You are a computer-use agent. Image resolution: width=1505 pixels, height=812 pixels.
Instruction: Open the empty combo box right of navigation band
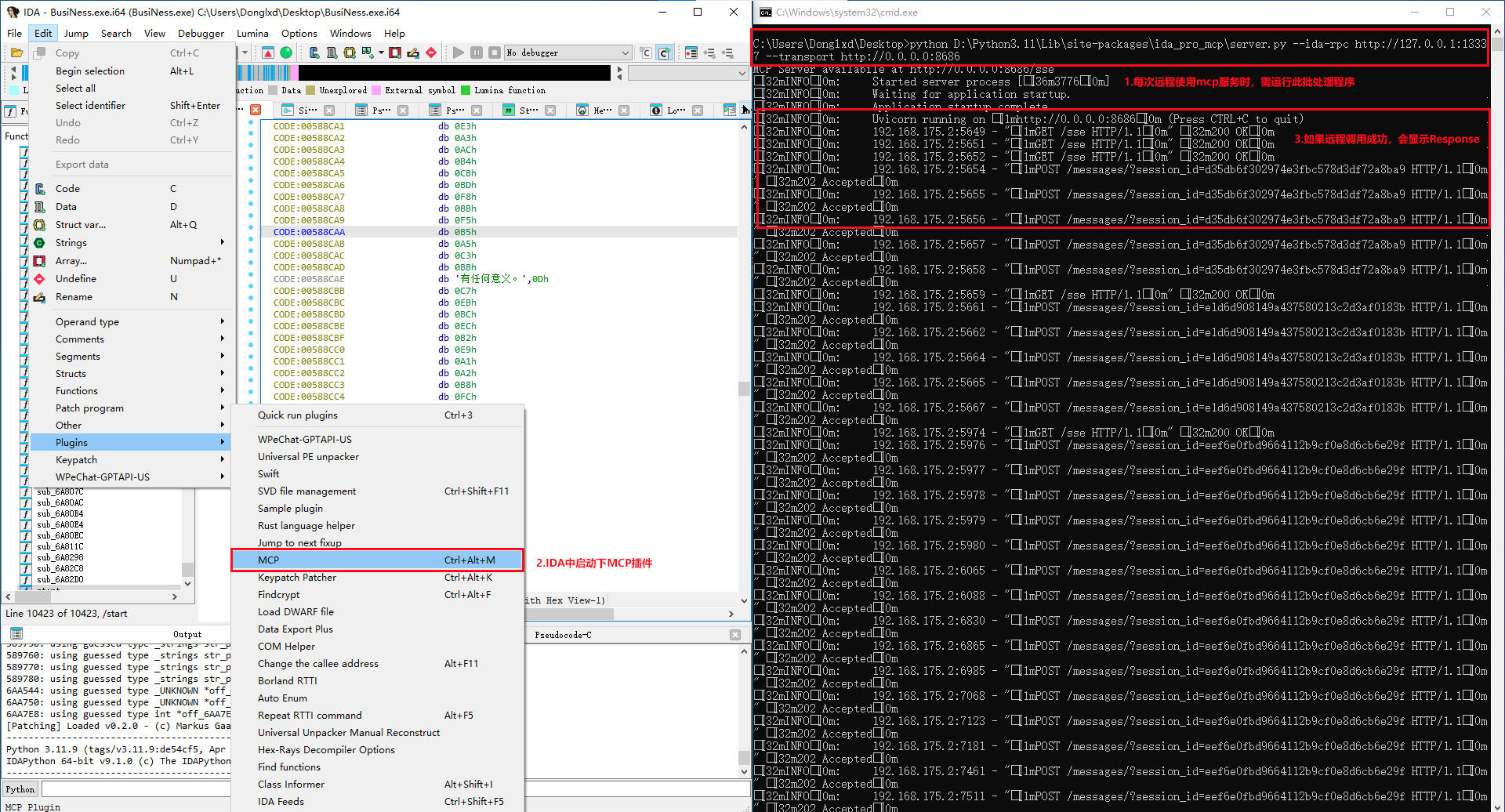click(687, 73)
